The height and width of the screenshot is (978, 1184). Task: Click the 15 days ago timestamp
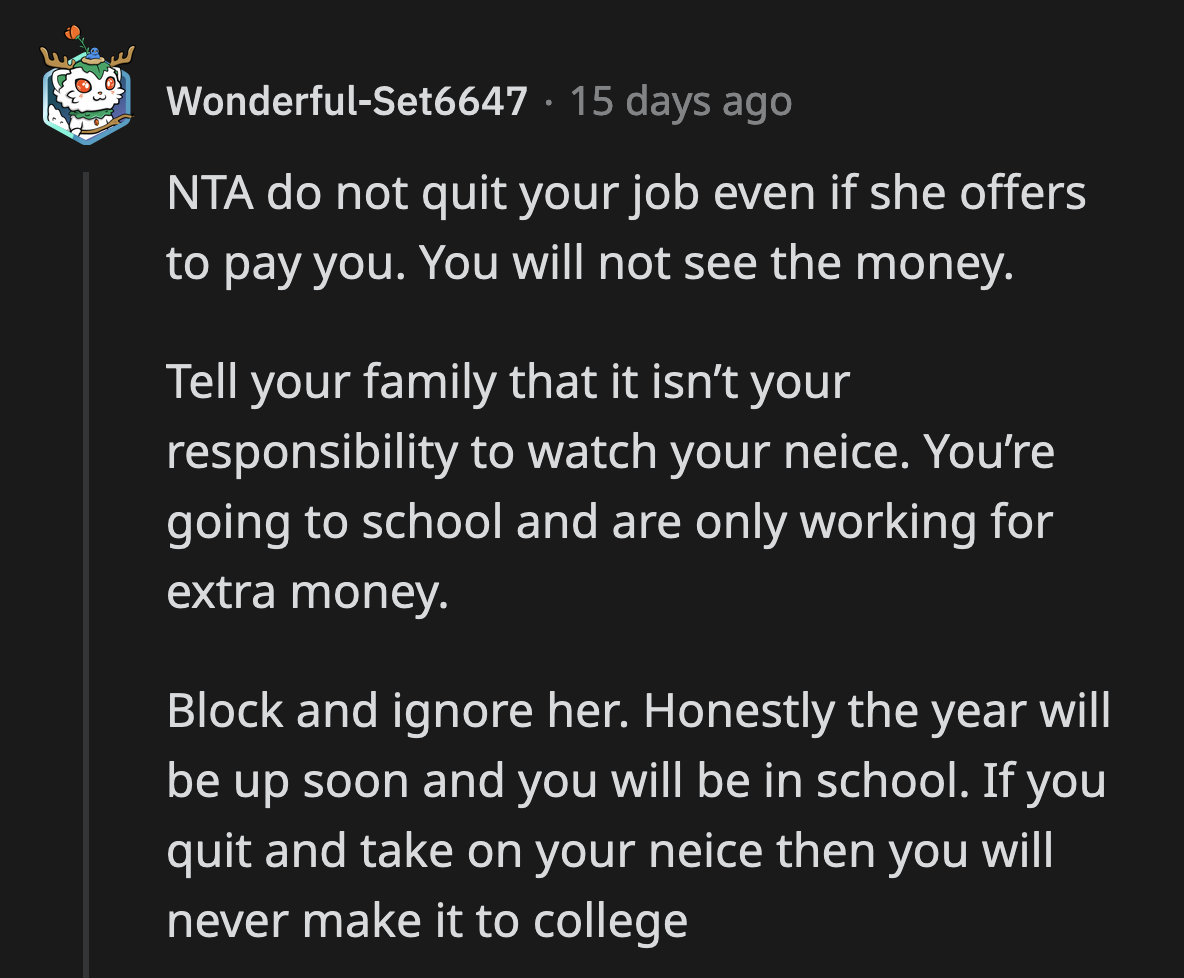tap(680, 100)
